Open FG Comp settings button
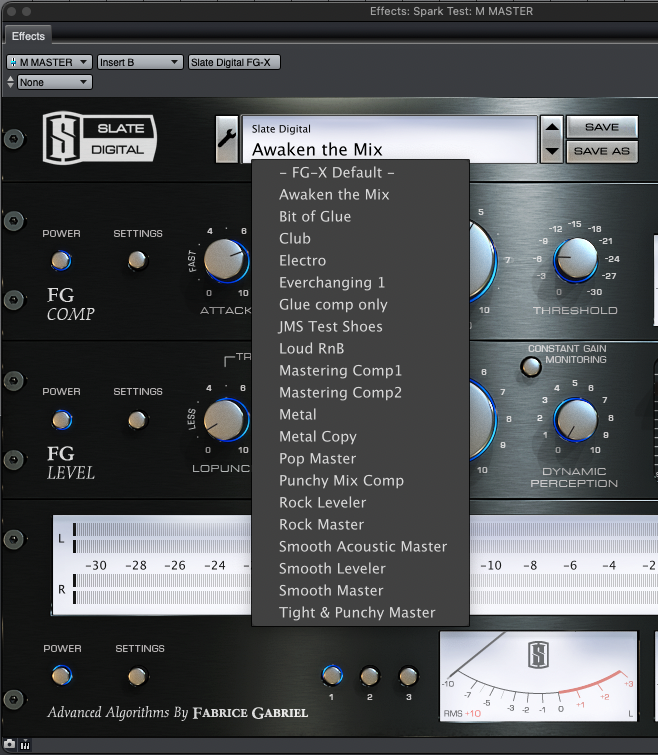Screen dimensions: 658x755 pos(138,260)
